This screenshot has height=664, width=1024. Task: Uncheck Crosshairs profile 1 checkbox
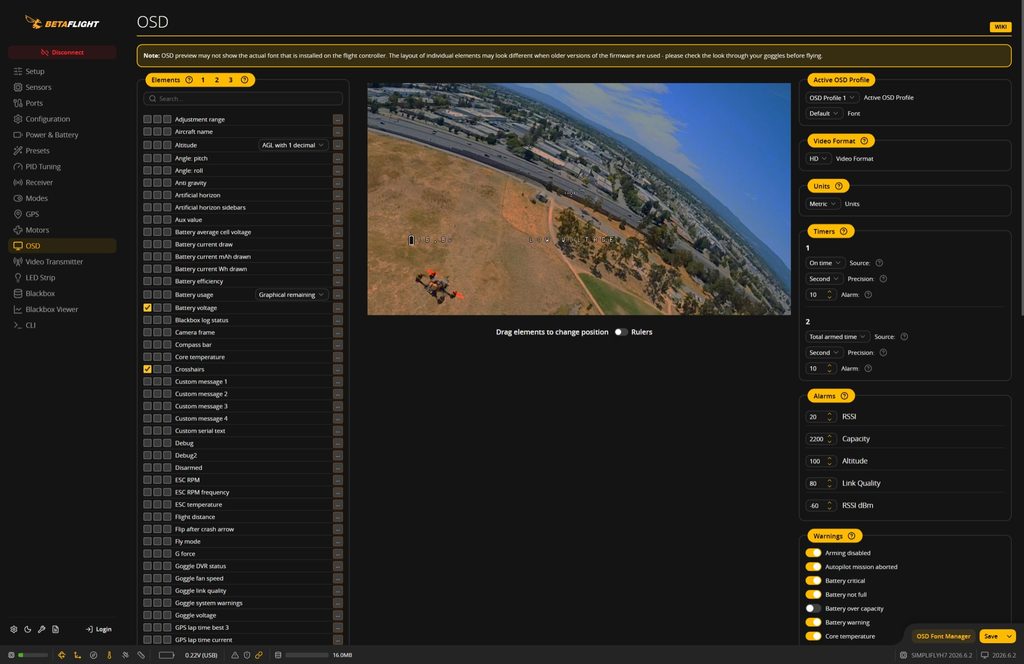click(x=148, y=370)
